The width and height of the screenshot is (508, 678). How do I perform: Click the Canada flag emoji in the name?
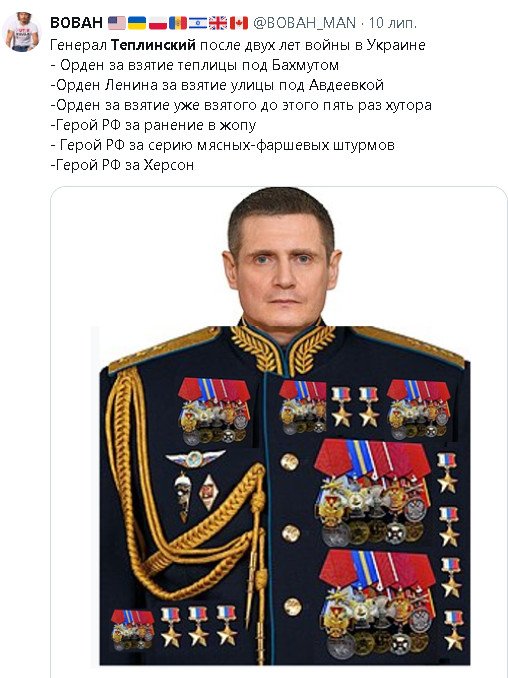point(239,23)
